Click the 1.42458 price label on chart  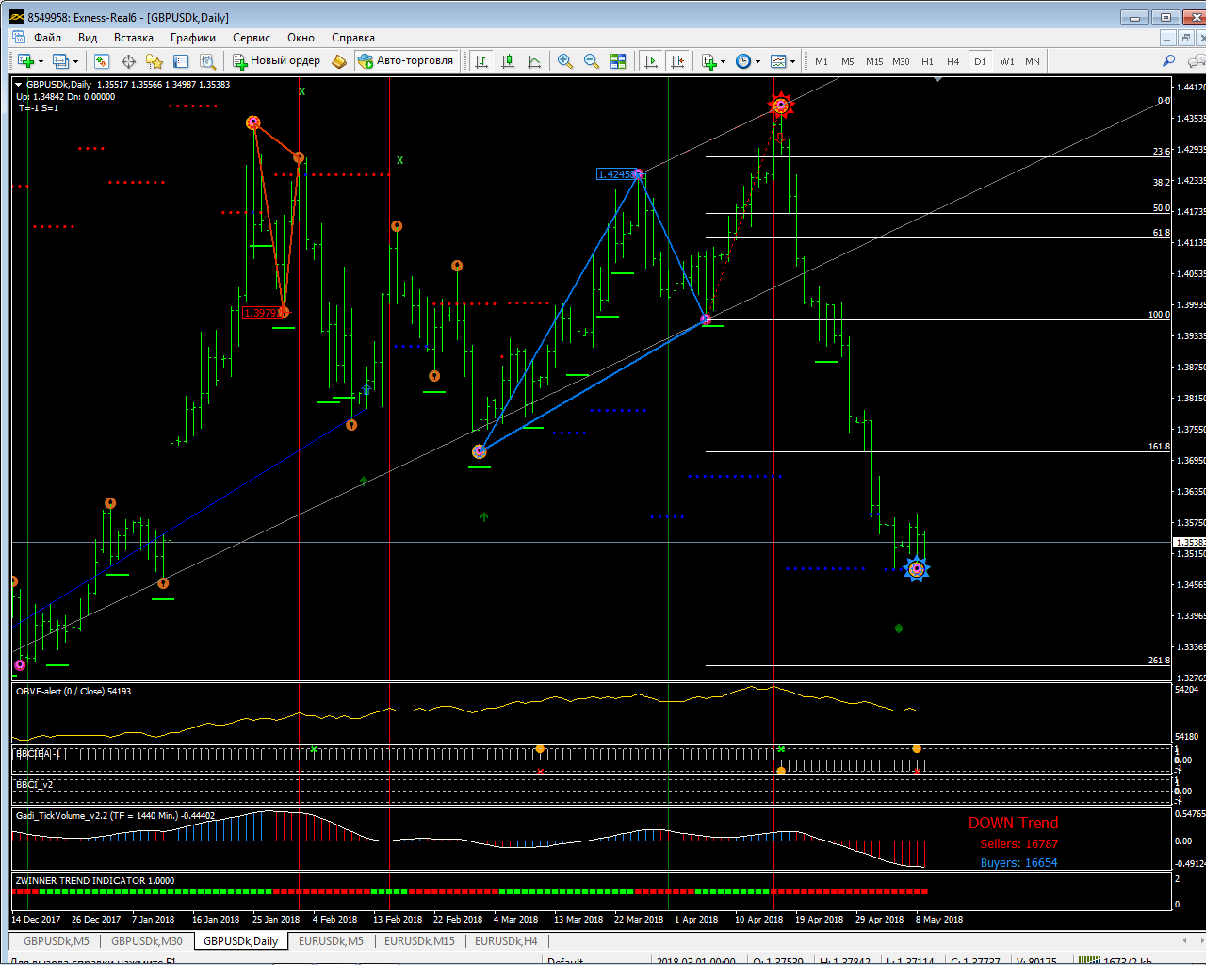click(614, 174)
